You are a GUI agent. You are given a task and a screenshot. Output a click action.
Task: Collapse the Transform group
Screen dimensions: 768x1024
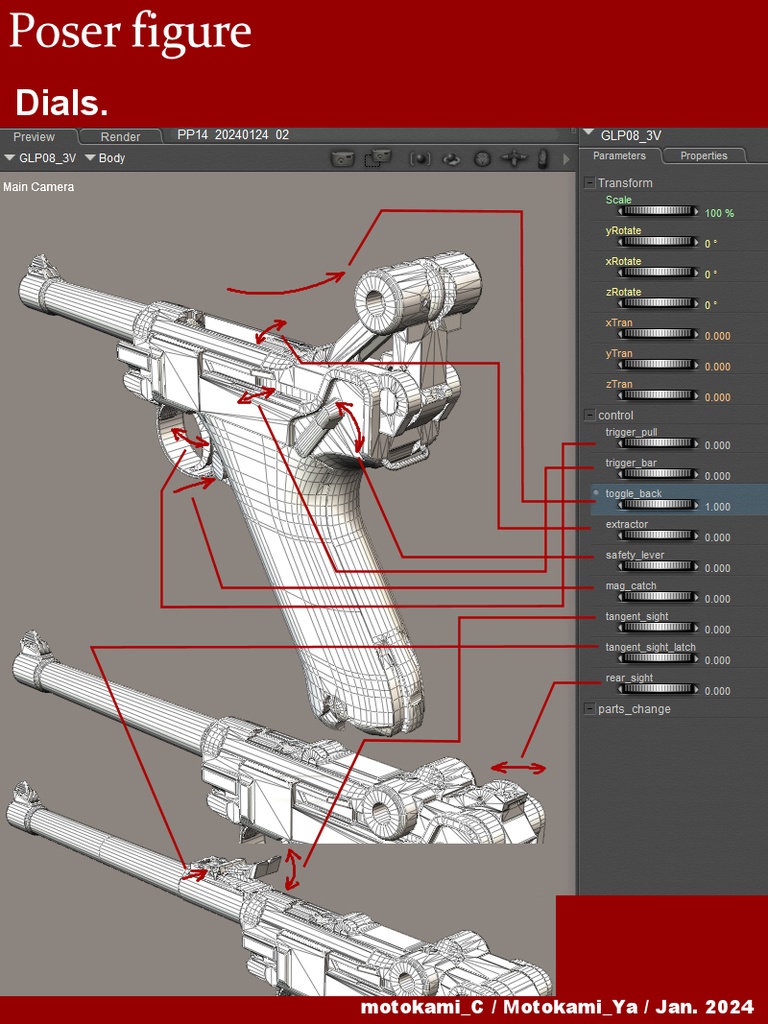pos(590,183)
